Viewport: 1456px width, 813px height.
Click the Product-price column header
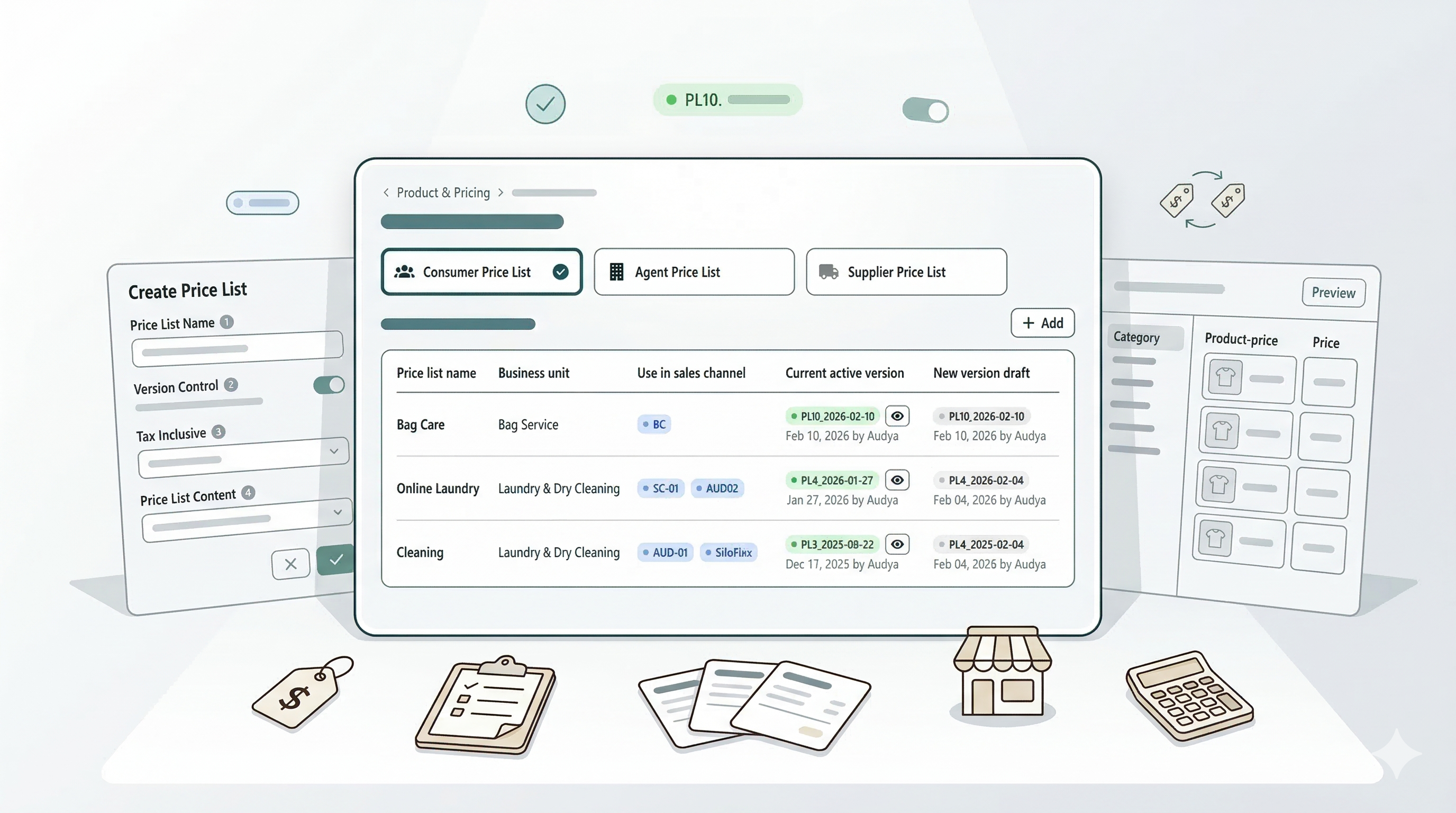coord(1241,339)
